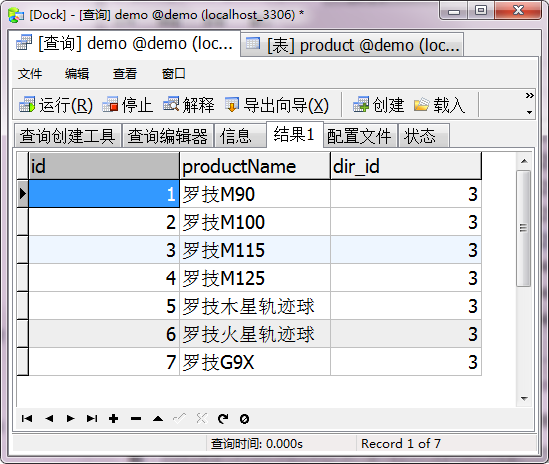Click the id cell with value 1

pos(104,194)
